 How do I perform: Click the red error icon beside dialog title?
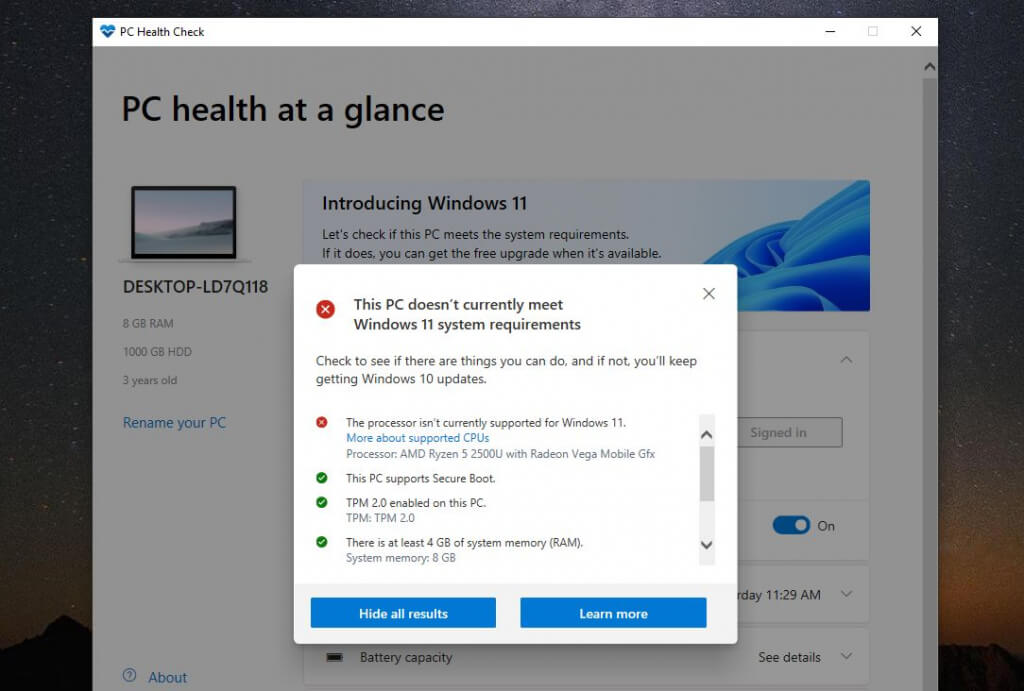(325, 309)
